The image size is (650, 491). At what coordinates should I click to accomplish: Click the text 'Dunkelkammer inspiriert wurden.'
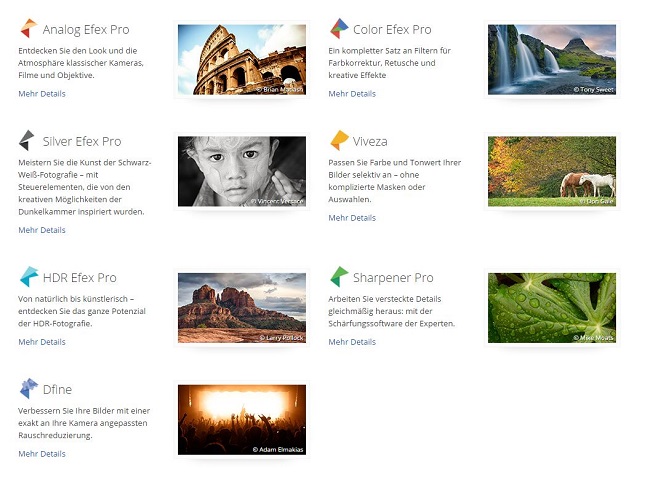click(x=81, y=212)
